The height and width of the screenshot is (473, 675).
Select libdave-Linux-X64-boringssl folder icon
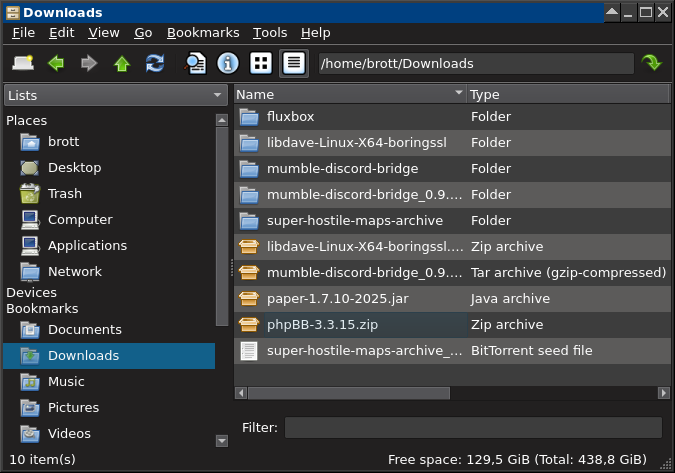pyautogui.click(x=249, y=143)
